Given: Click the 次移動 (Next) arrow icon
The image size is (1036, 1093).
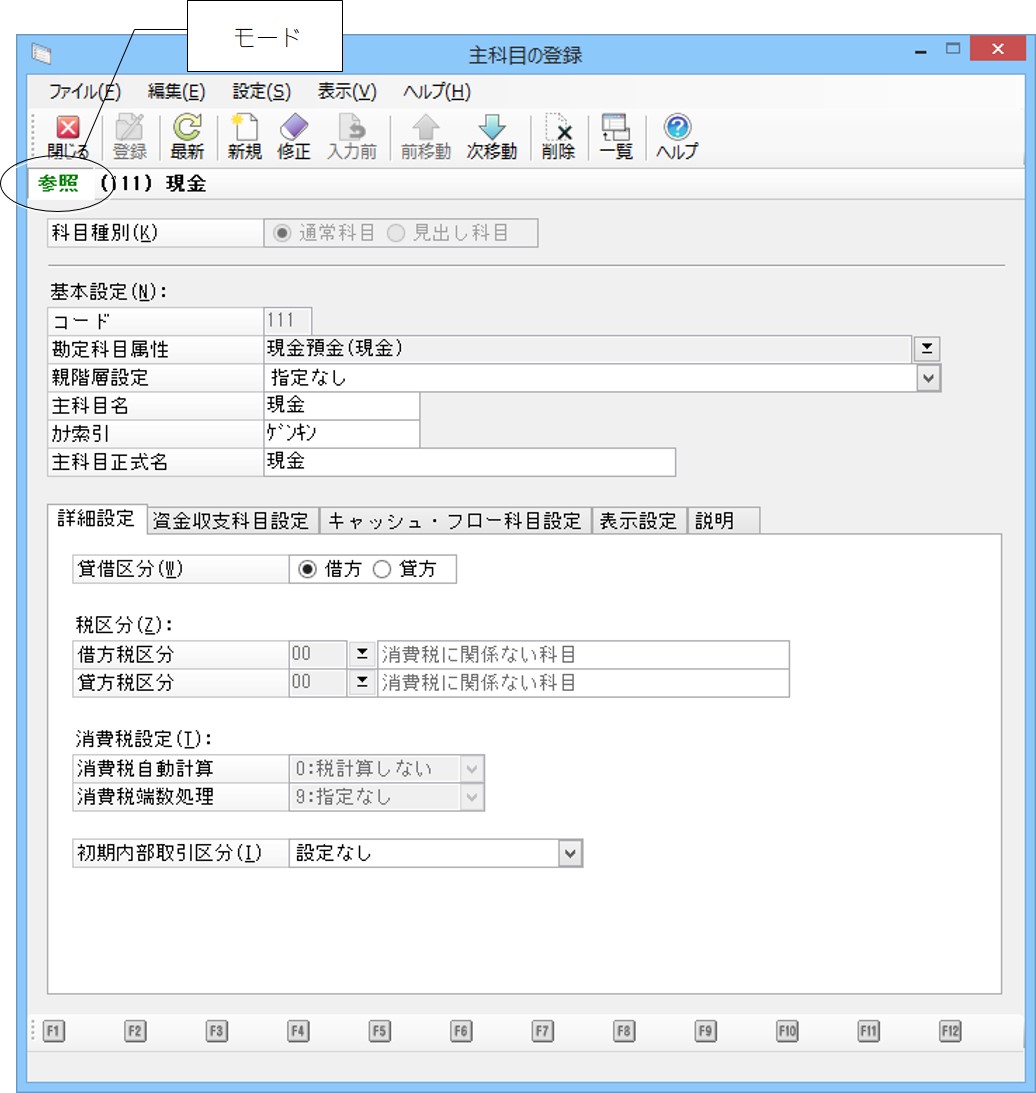Looking at the screenshot, I should [492, 129].
